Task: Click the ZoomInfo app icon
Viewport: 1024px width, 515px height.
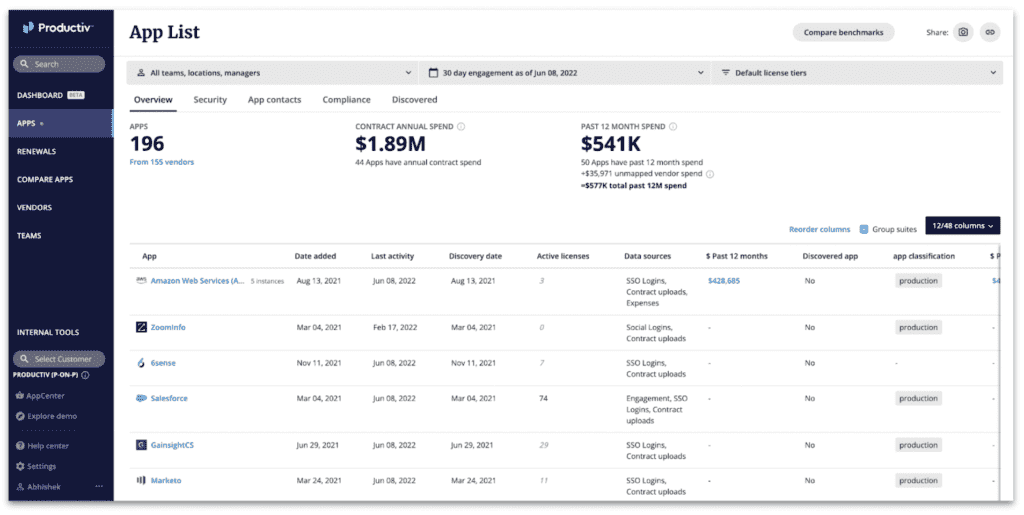Action: [141, 327]
